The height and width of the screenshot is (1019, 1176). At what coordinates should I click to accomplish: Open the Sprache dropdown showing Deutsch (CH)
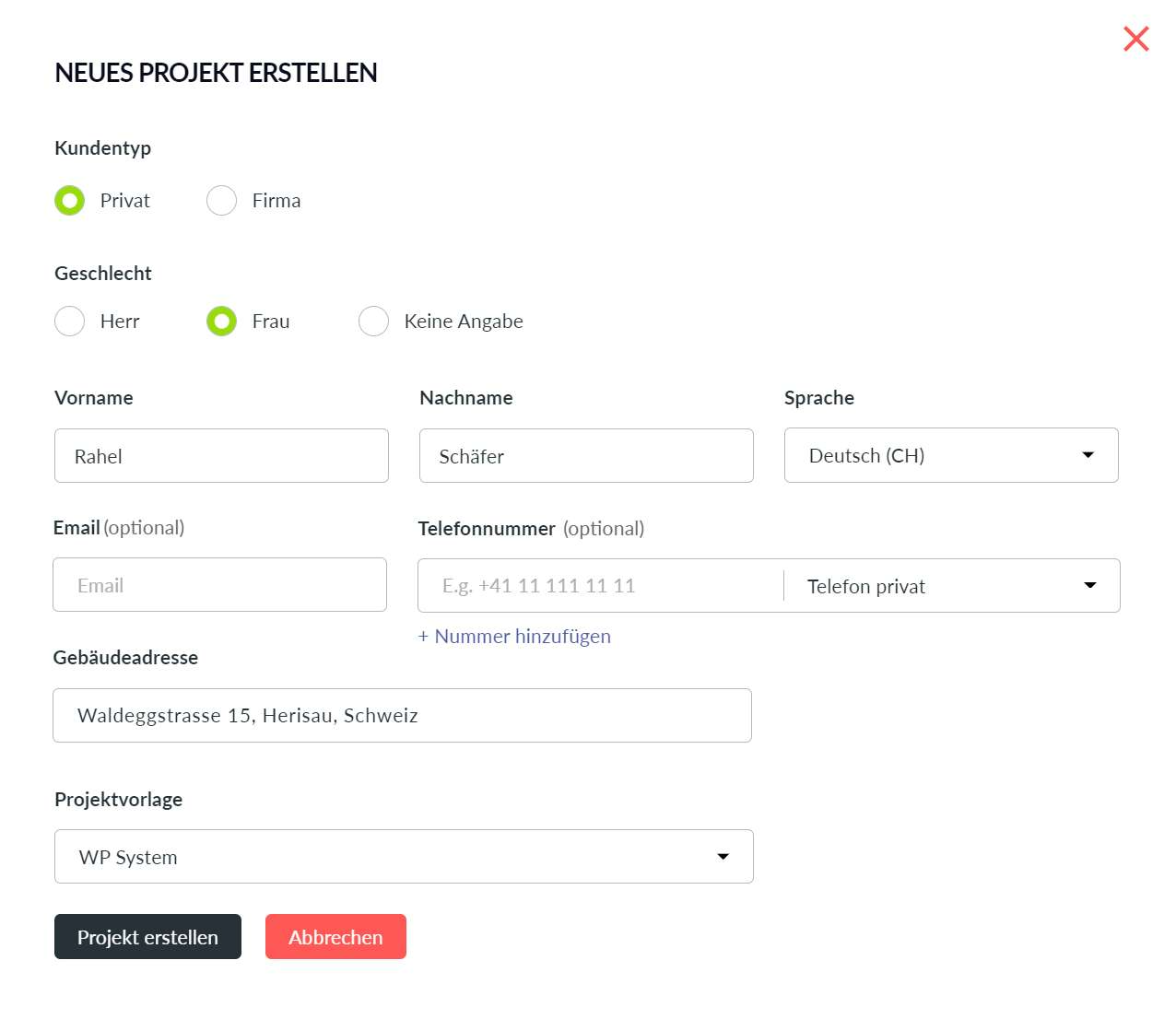point(931,455)
